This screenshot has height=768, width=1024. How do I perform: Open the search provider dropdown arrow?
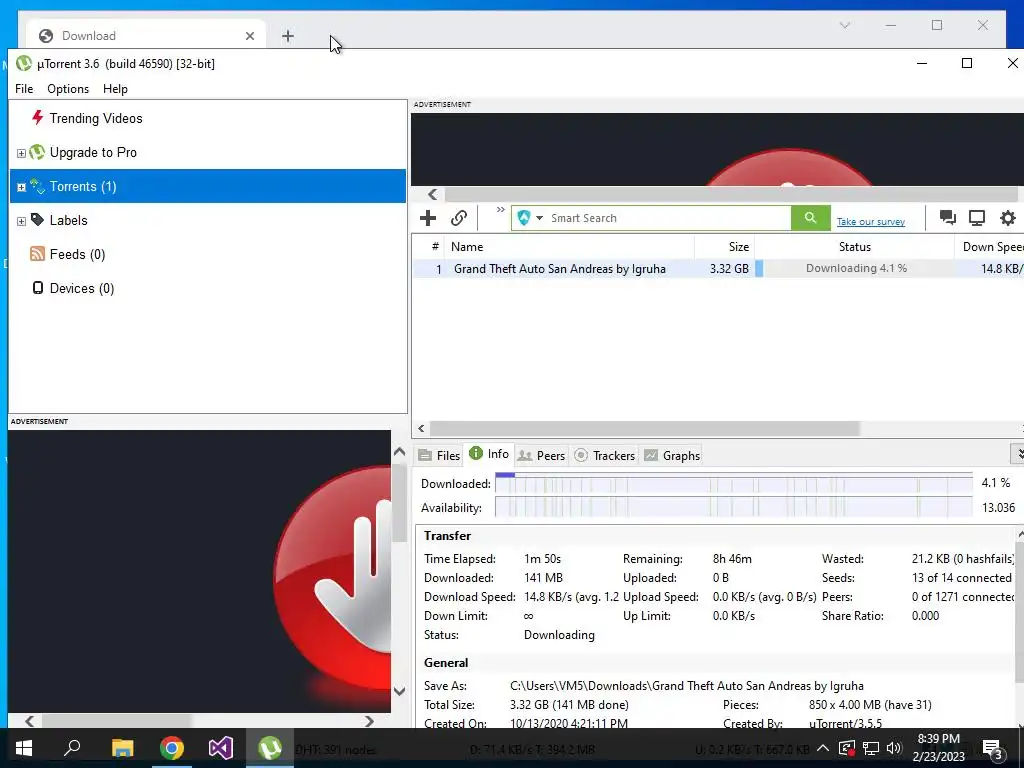tap(539, 218)
